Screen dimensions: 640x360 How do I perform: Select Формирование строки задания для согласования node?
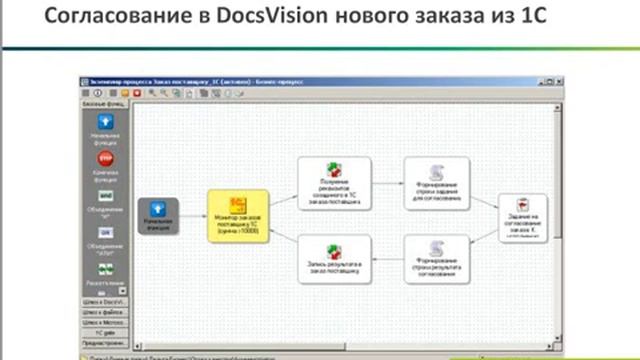(437, 184)
